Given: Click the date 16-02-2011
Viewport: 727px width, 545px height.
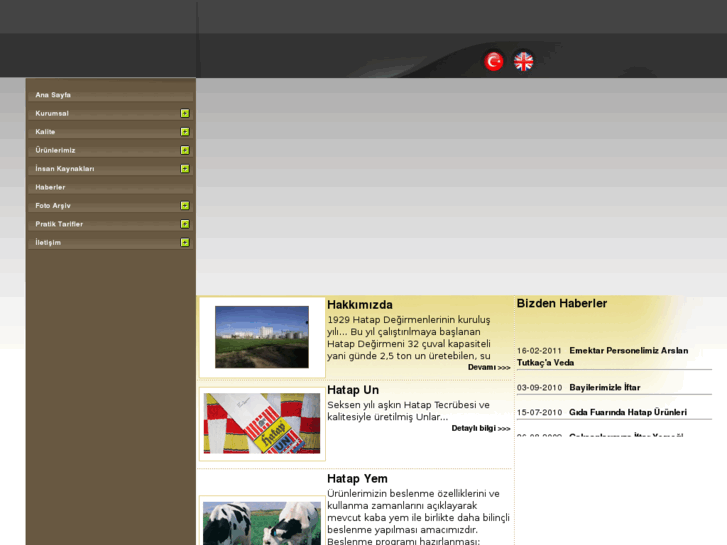Looking at the screenshot, I should click(539, 351).
